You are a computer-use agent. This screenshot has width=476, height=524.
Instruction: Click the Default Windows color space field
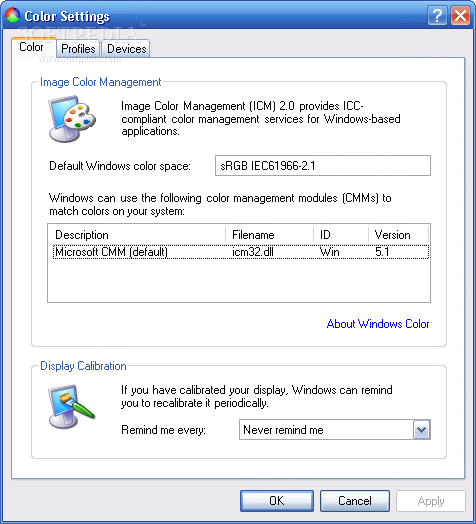click(x=323, y=165)
